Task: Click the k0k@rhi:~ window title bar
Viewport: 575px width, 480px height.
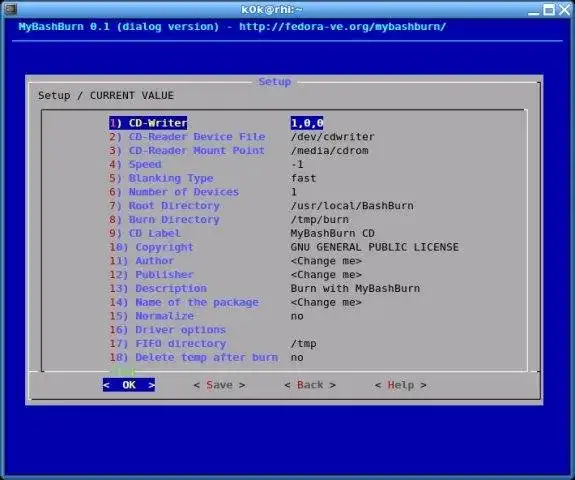Action: [x=271, y=10]
